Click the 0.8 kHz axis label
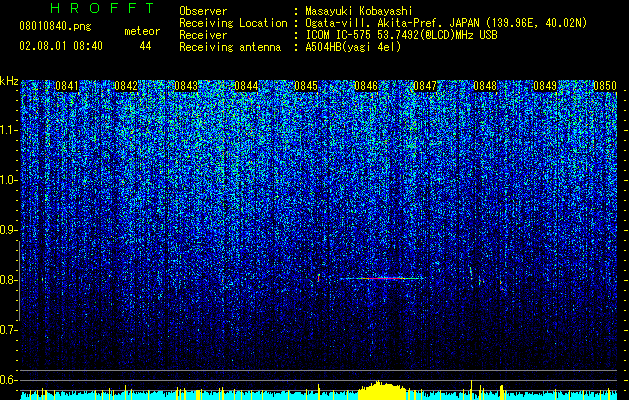 (x=8, y=280)
